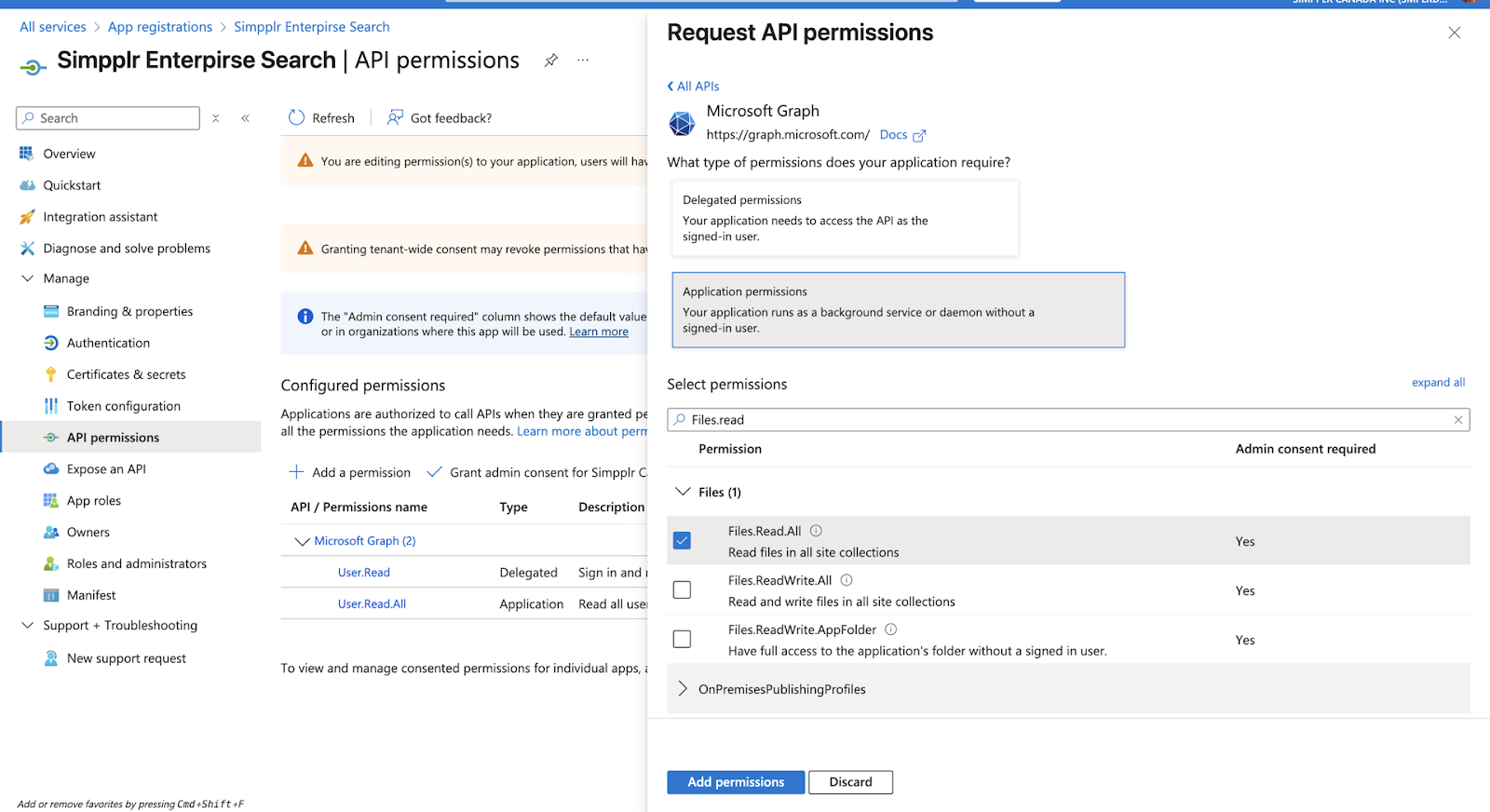
Task: Click the Got feedback icon
Action: tap(395, 117)
